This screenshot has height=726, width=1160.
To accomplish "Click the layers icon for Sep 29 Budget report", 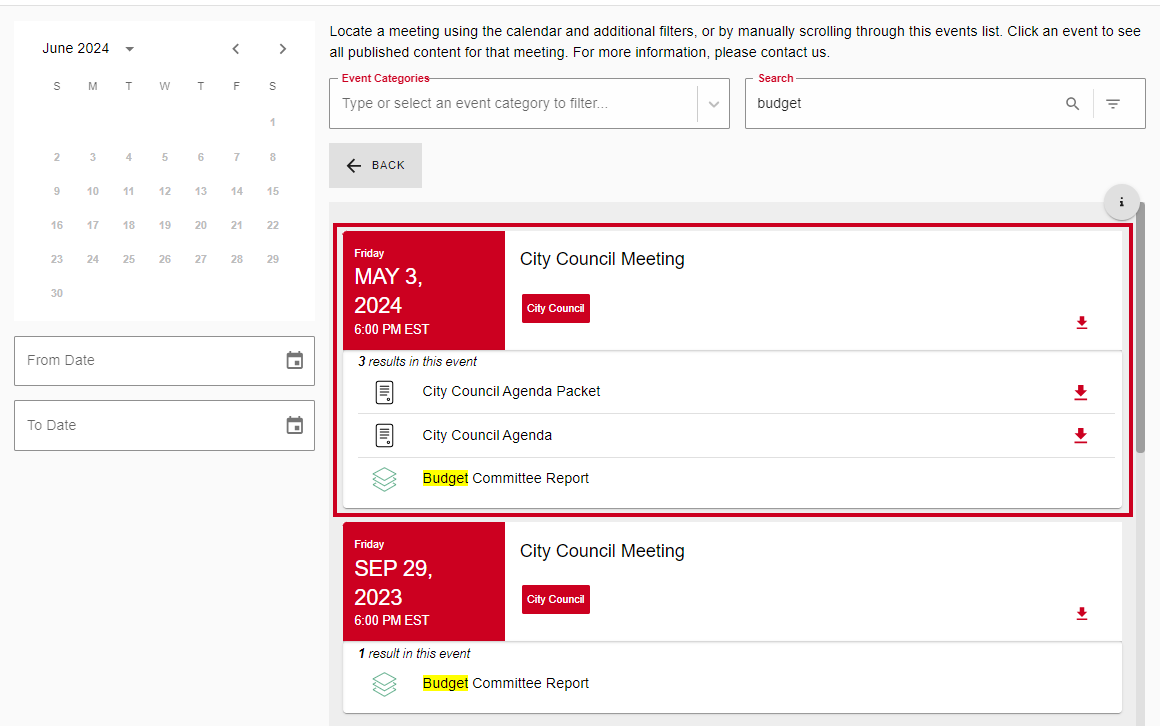I will 385,684.
